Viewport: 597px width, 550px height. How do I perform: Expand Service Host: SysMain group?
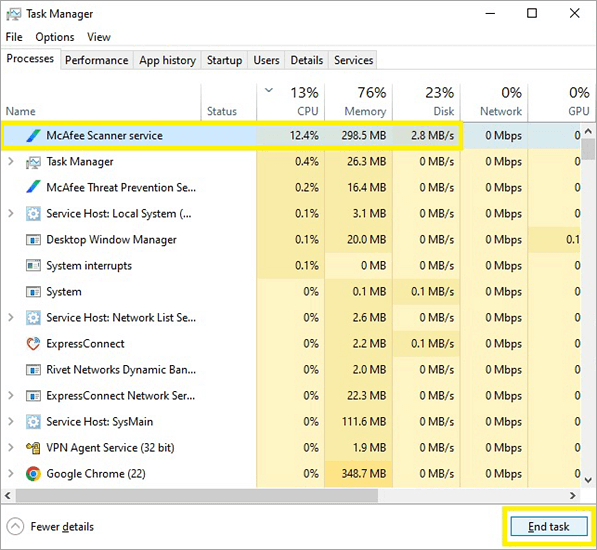[x=11, y=421]
